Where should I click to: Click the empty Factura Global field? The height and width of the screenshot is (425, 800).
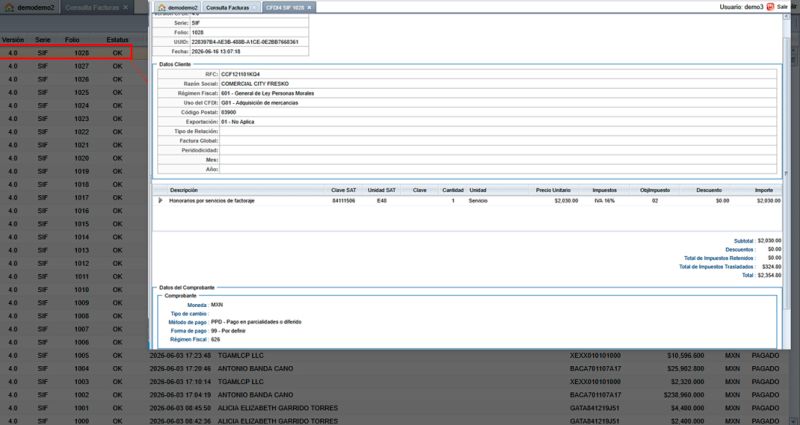[498, 141]
